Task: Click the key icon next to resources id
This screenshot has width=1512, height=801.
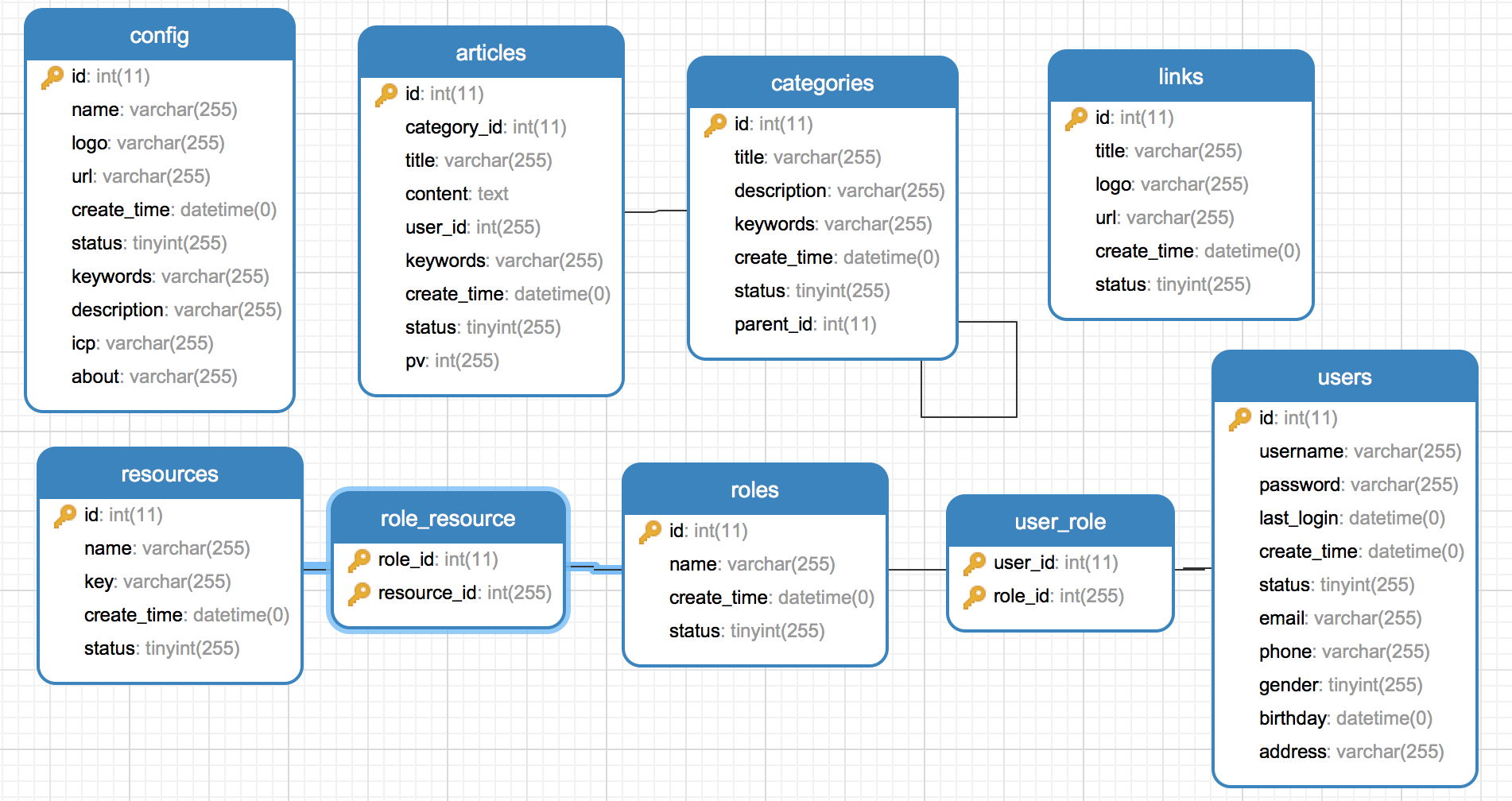Action: [65, 516]
